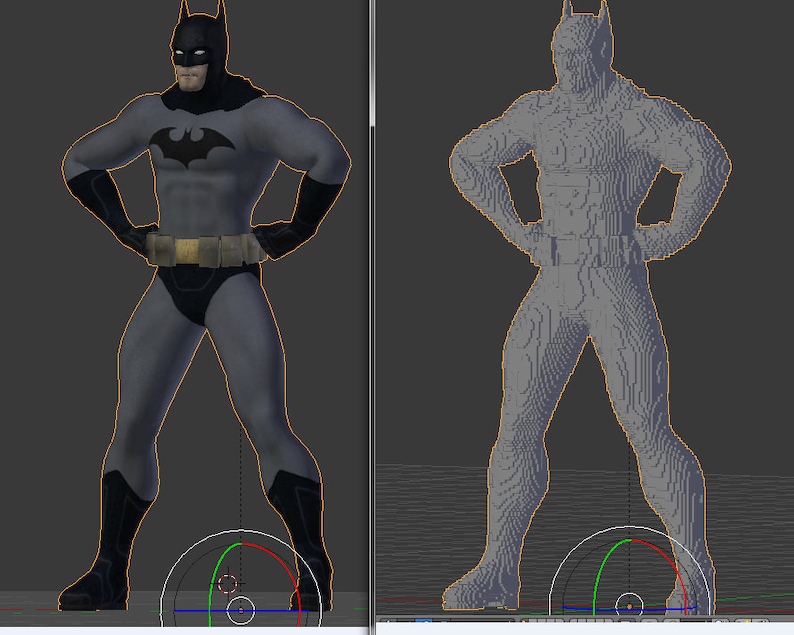Click the red rotation arc in left viewport

pos(284,565)
